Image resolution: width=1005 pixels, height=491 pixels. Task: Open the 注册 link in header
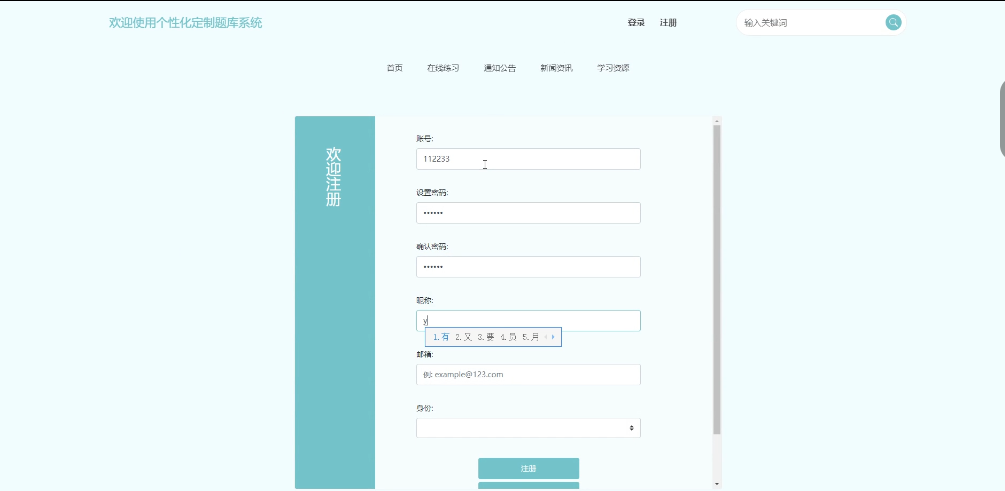click(668, 22)
